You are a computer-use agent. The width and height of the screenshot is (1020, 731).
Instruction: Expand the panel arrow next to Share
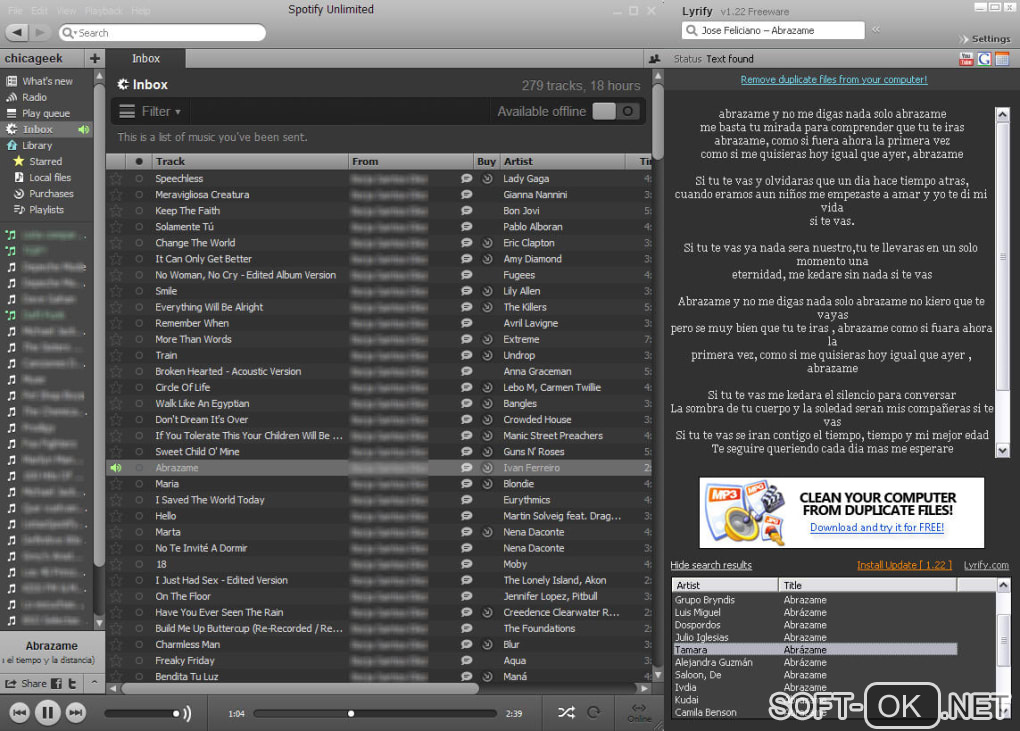click(x=94, y=683)
